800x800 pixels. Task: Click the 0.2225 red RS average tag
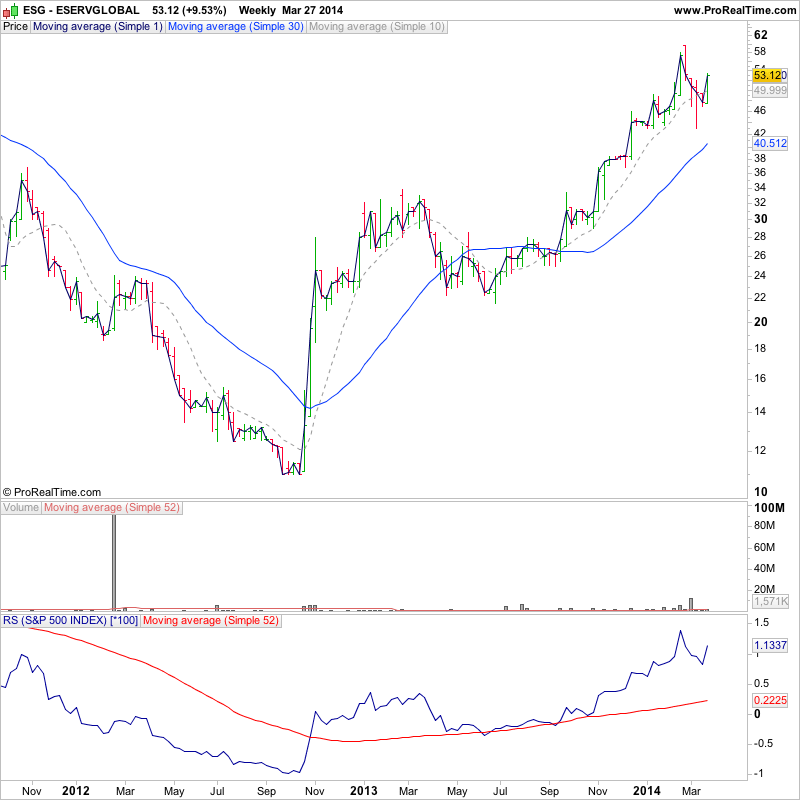[x=770, y=700]
